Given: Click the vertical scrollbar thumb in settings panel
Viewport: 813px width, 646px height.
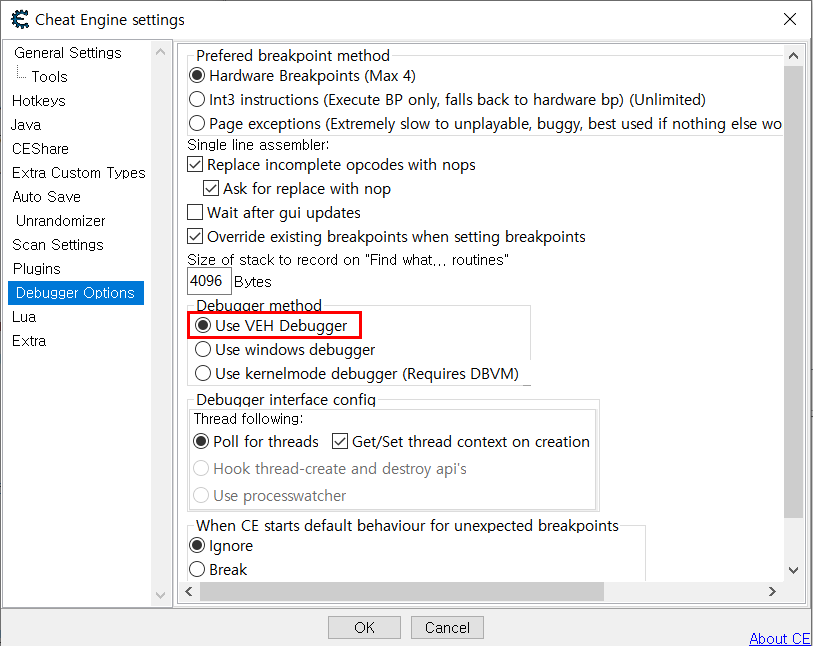Looking at the screenshot, I should pyautogui.click(x=793, y=291).
